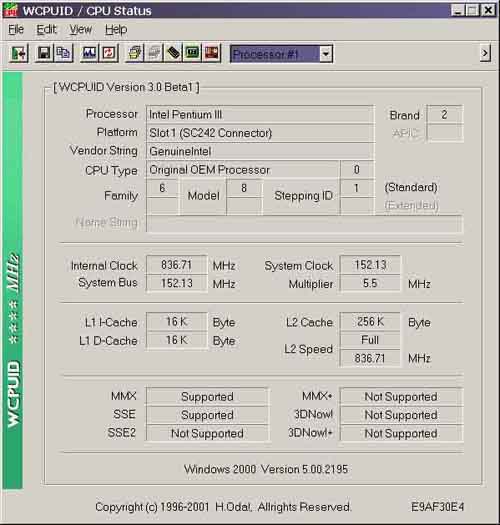Click the MMX Supported field

pyautogui.click(x=207, y=397)
